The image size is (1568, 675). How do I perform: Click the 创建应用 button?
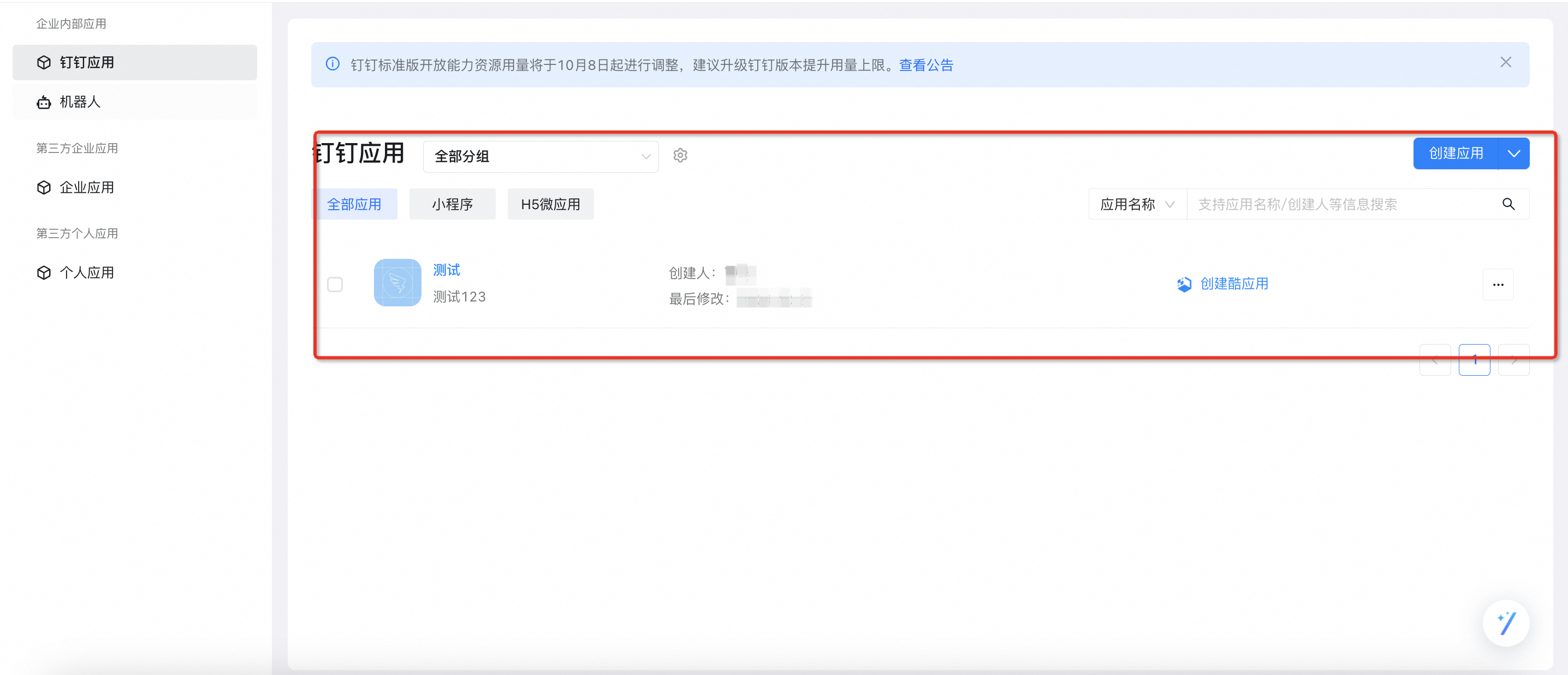[1456, 153]
